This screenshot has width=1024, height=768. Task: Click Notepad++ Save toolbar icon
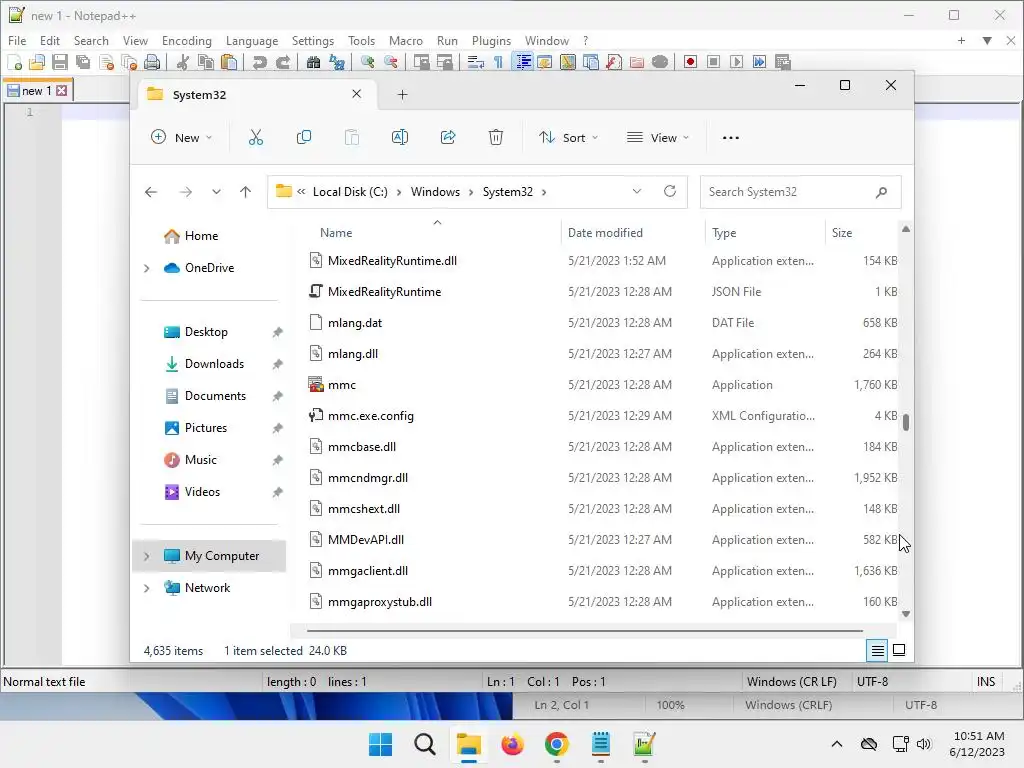coord(60,62)
